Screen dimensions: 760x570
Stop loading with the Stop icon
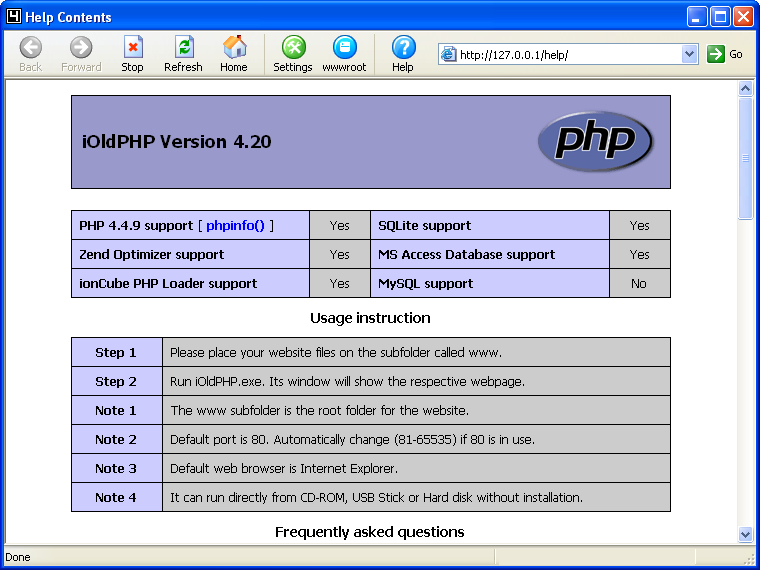pos(132,48)
